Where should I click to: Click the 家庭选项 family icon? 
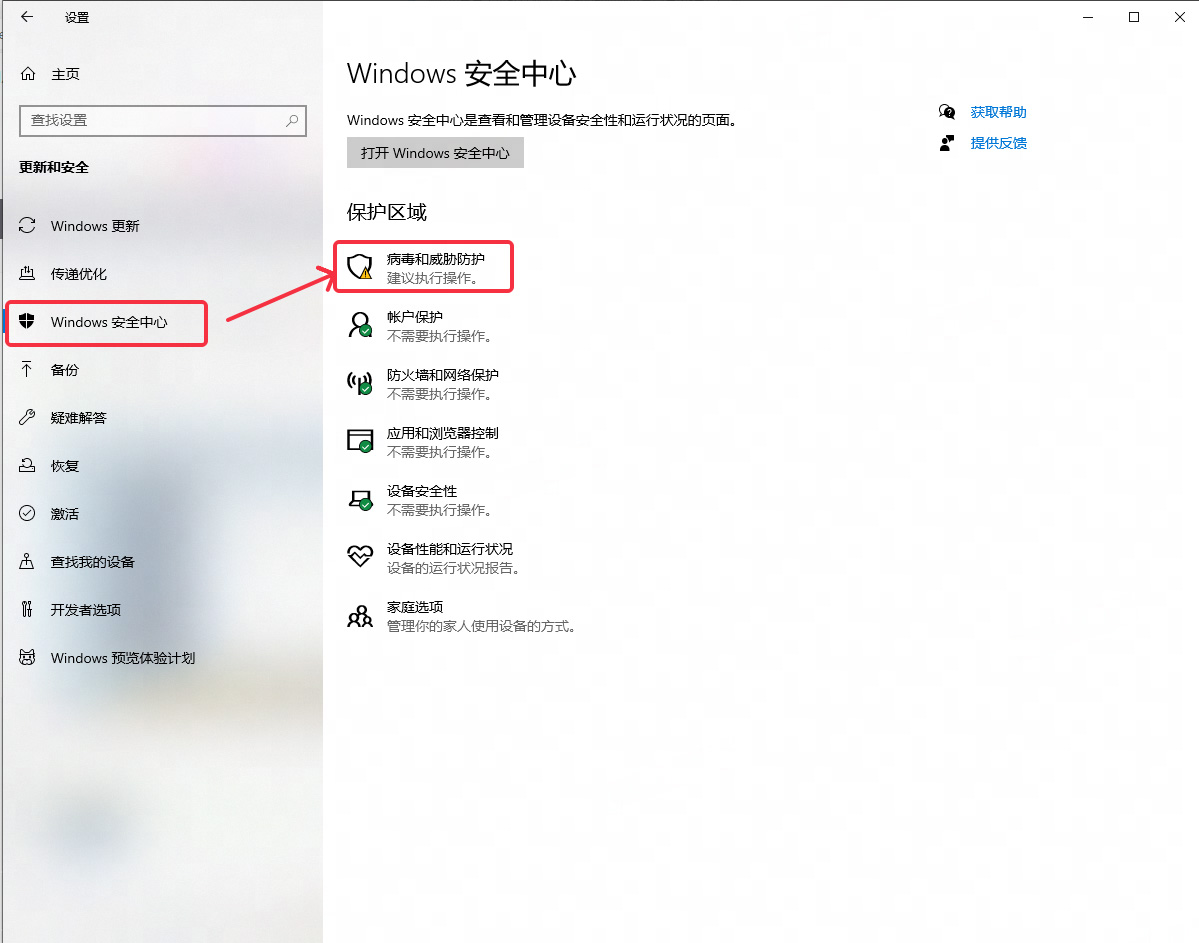click(x=360, y=616)
